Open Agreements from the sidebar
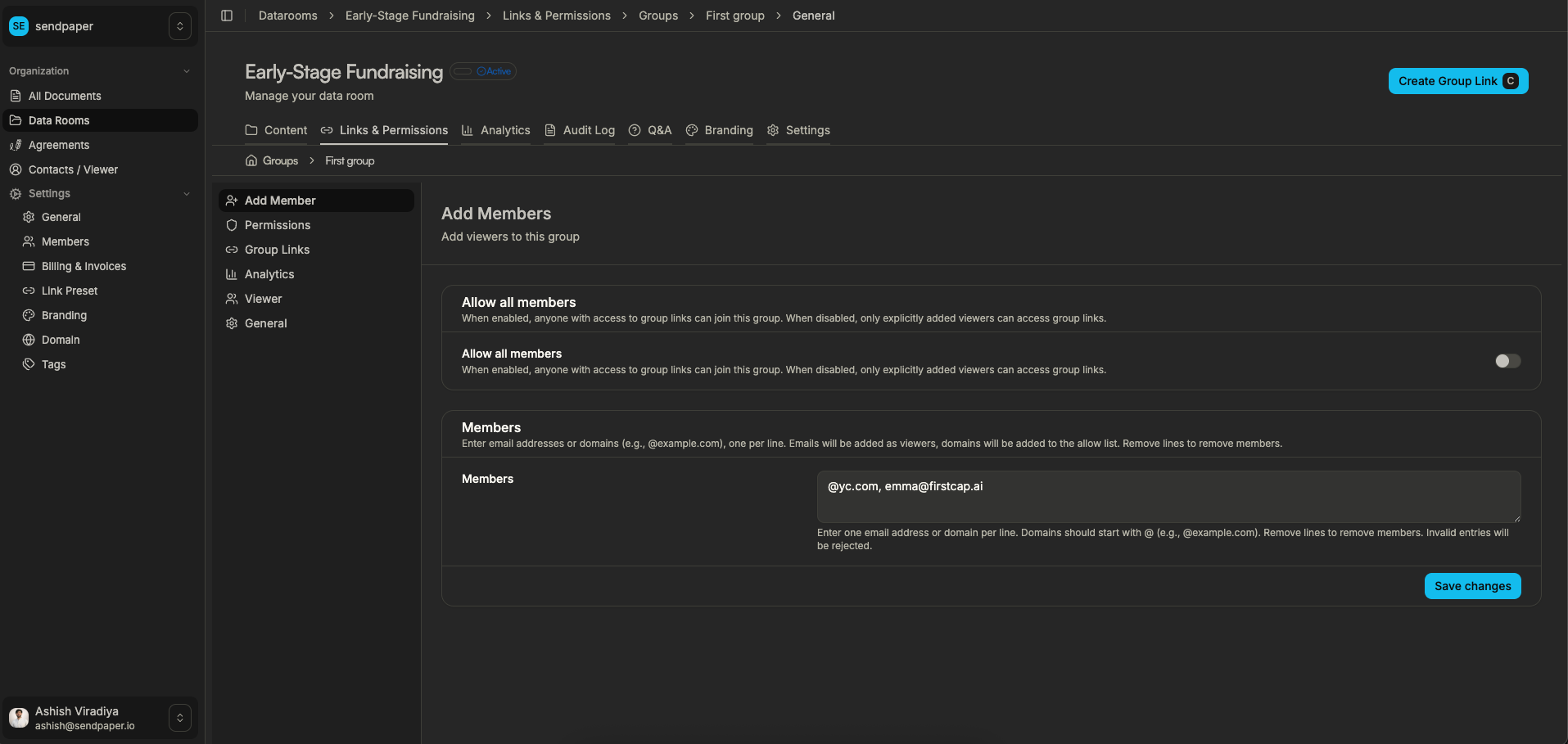 57,145
